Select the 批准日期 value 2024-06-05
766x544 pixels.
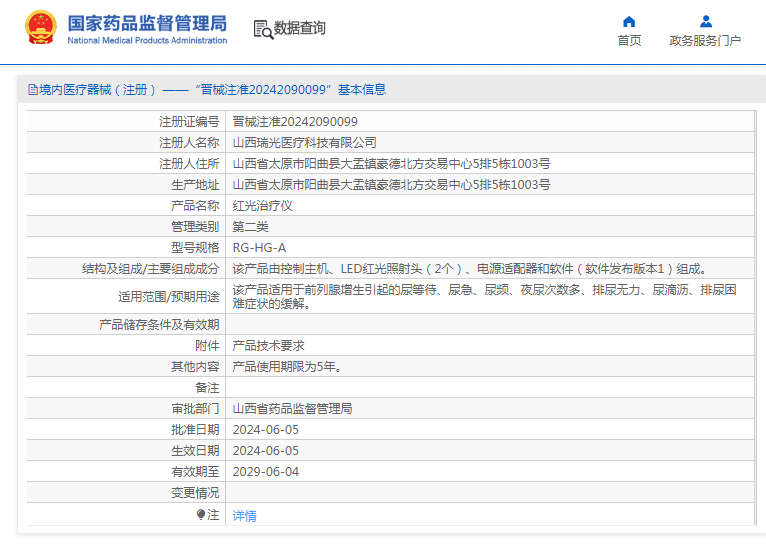265,430
